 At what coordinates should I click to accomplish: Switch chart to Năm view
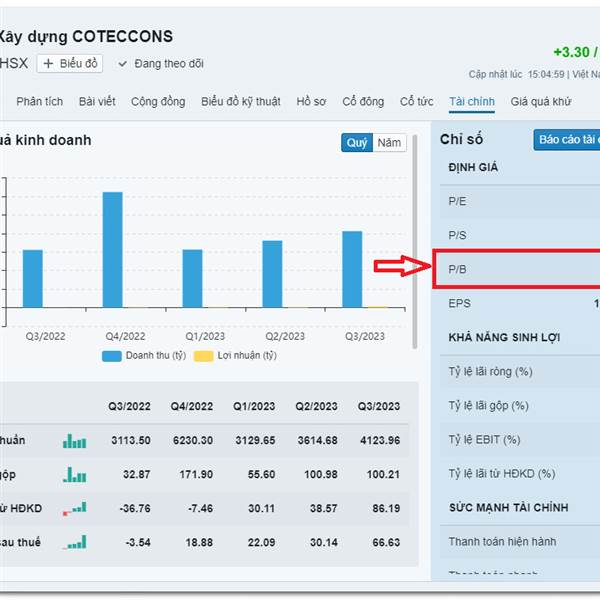(389, 143)
